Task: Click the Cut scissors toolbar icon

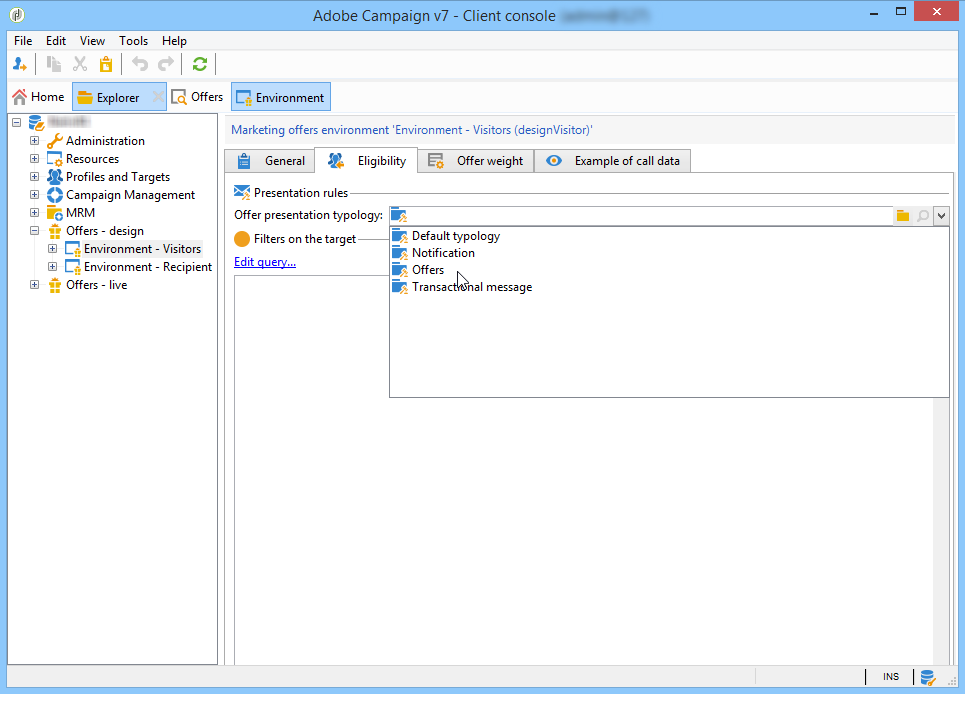Action: tap(80, 64)
